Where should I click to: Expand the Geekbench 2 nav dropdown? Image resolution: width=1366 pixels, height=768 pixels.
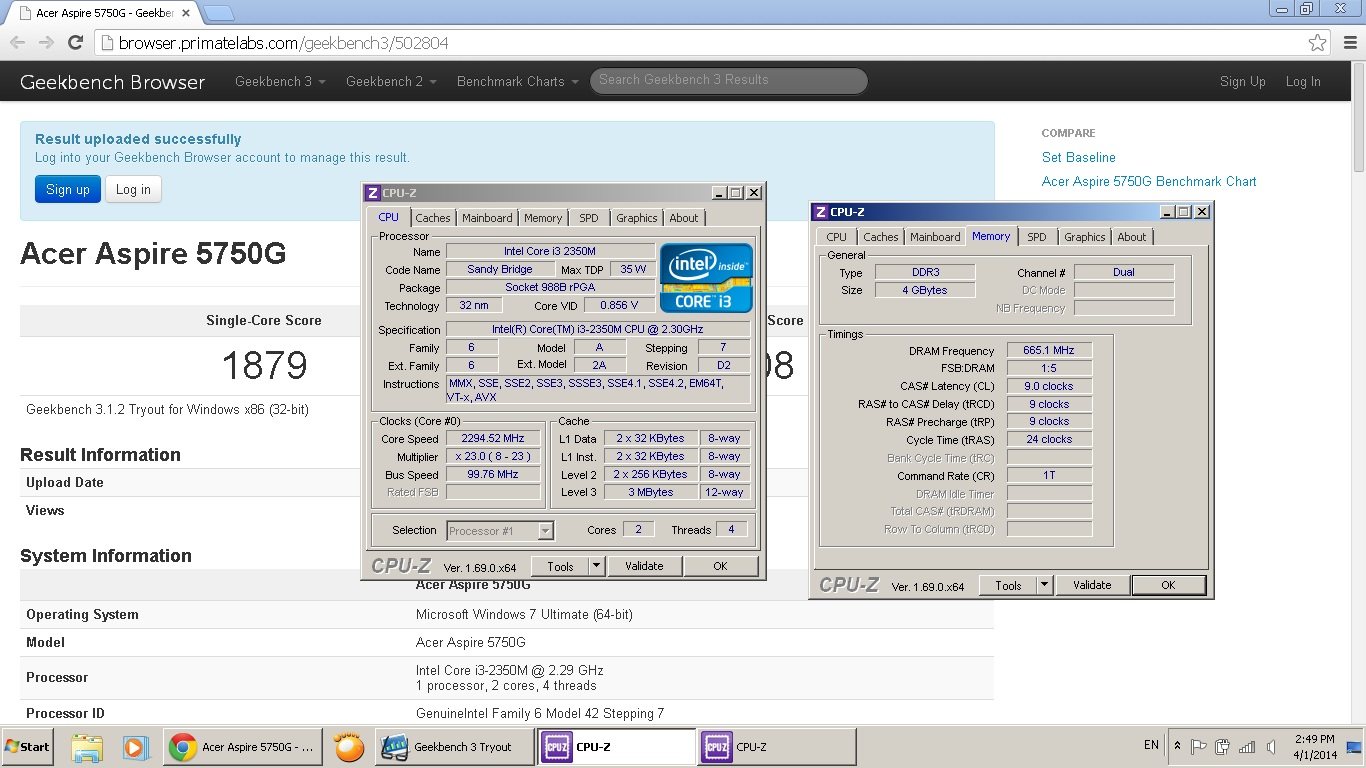[x=391, y=82]
